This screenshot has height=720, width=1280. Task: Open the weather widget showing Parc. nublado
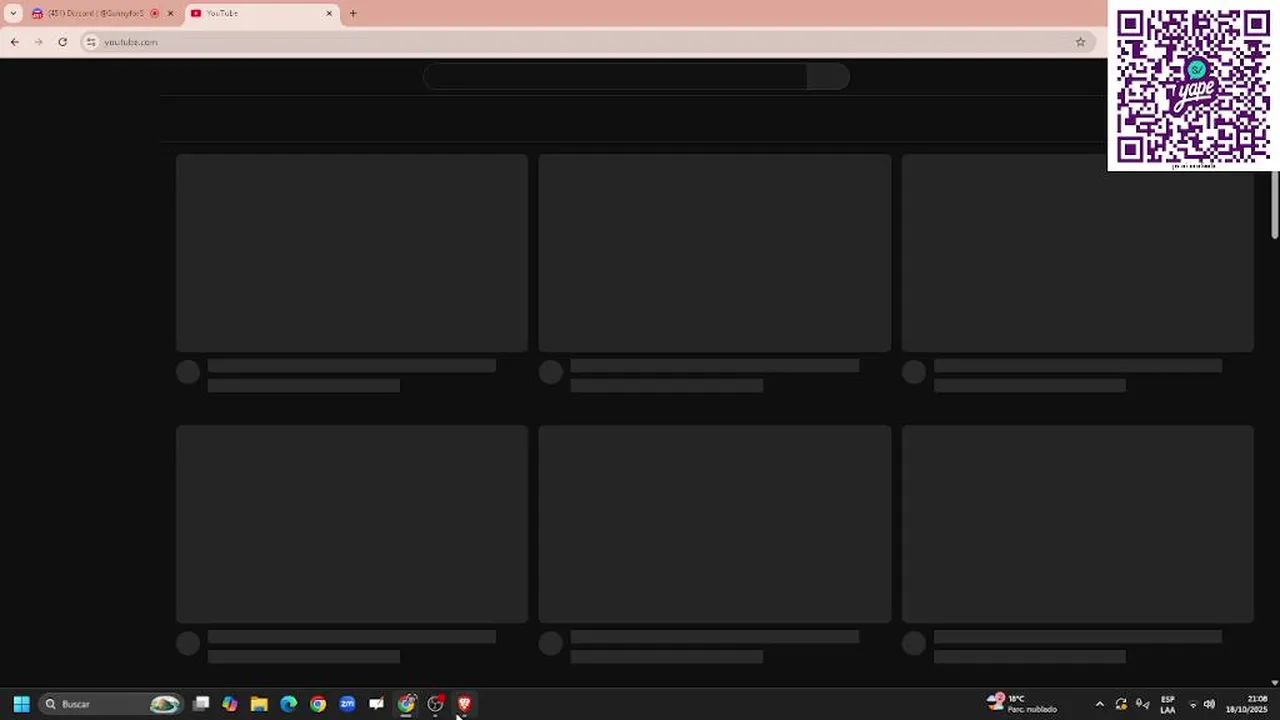[1022, 704]
